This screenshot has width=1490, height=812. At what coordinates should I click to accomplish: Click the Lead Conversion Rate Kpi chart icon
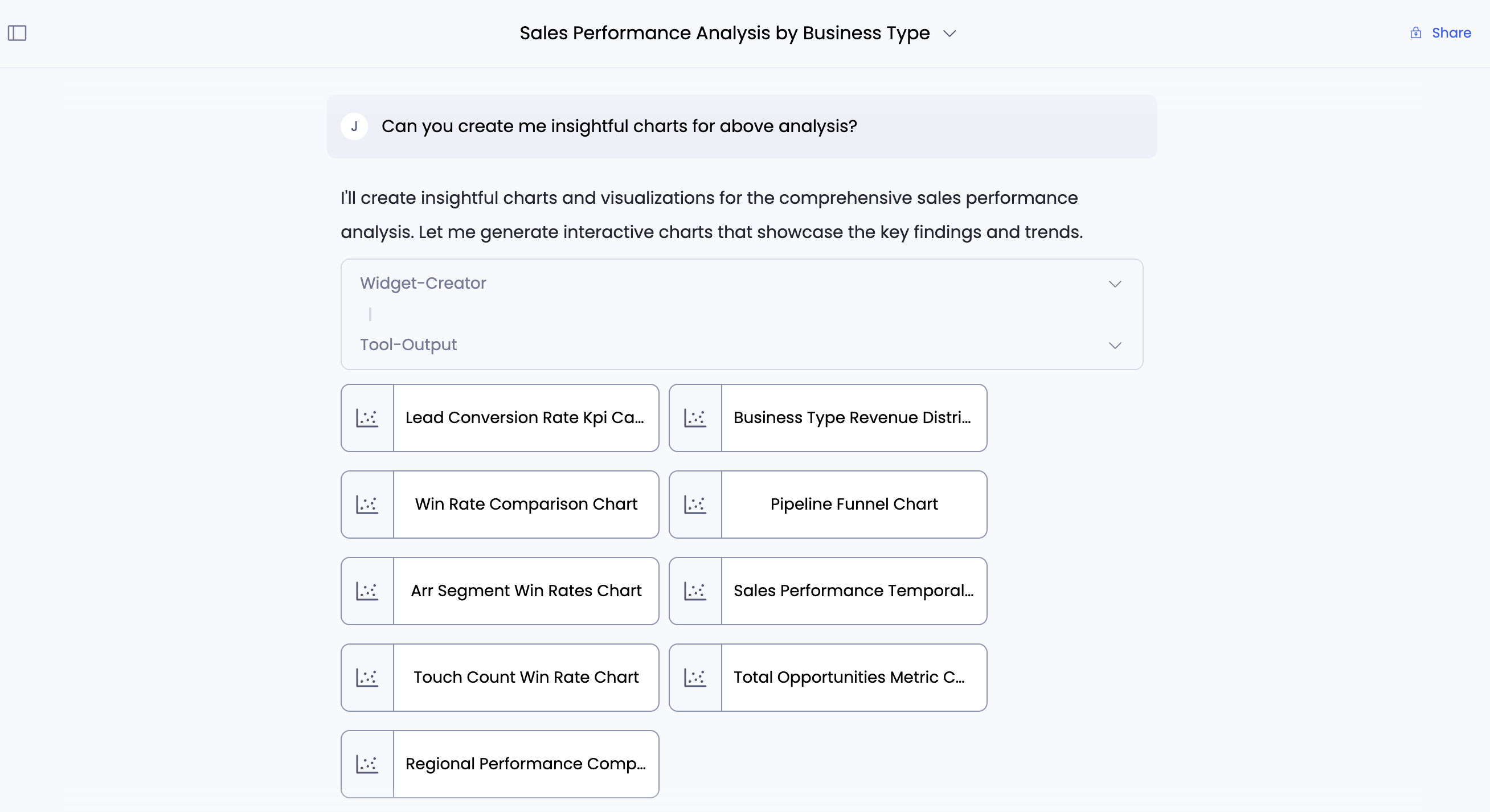pyautogui.click(x=367, y=417)
